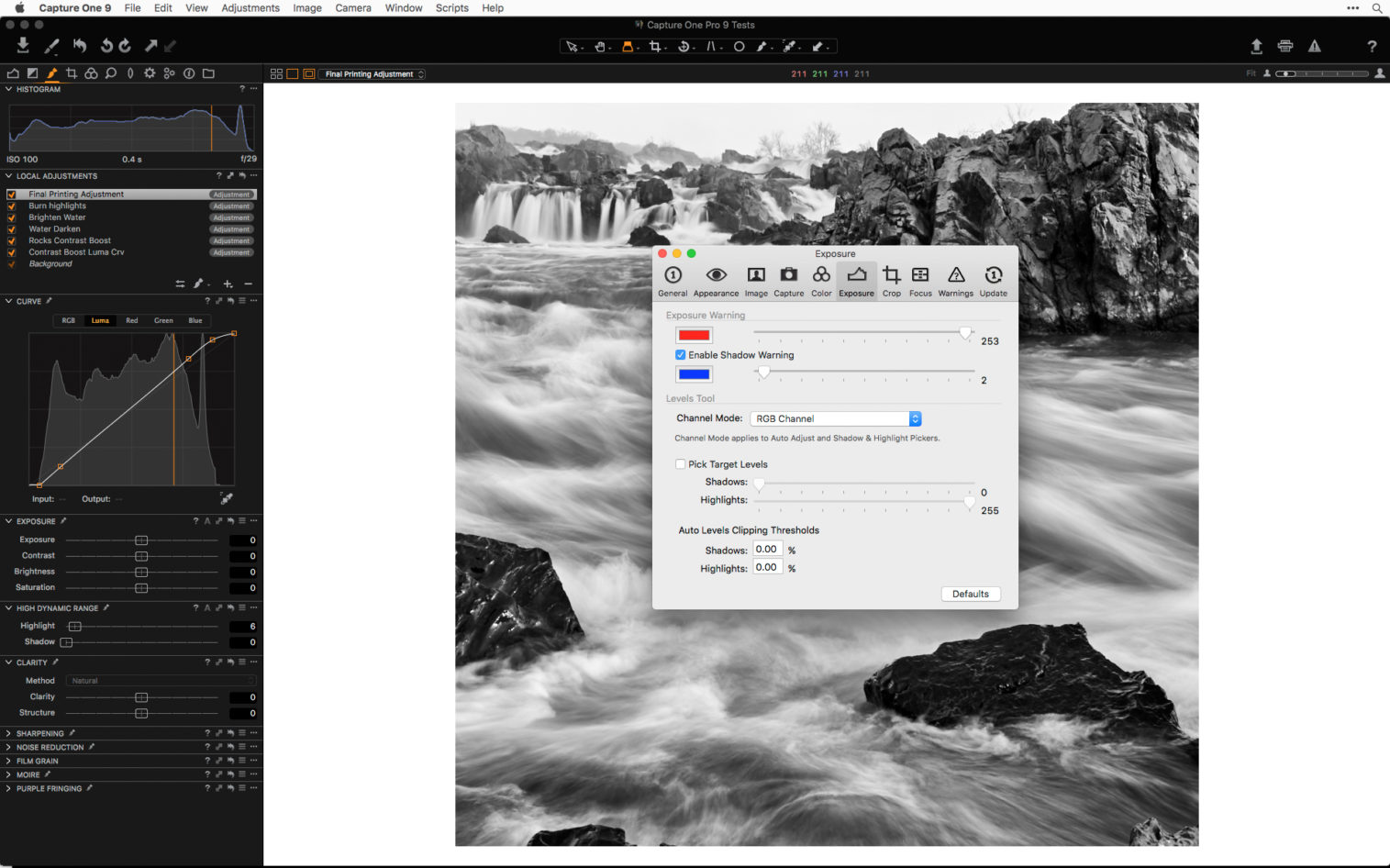Open the Color tool tab with three circles

point(91,73)
